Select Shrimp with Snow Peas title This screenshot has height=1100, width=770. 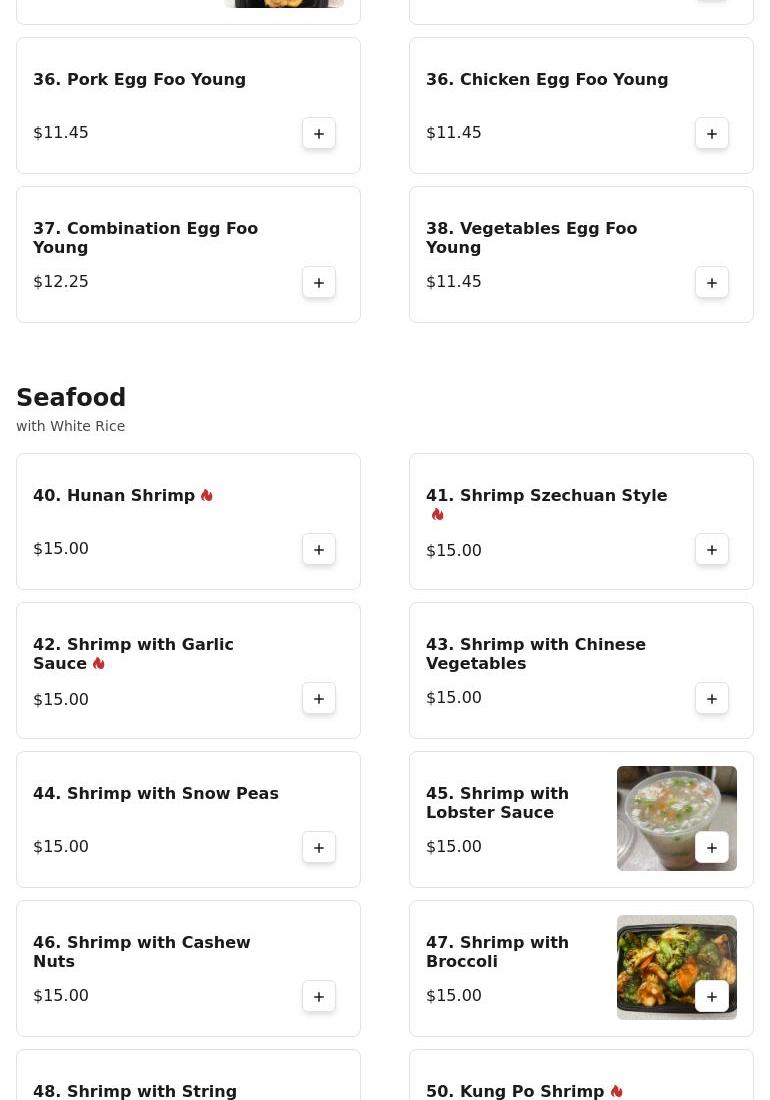[156, 794]
